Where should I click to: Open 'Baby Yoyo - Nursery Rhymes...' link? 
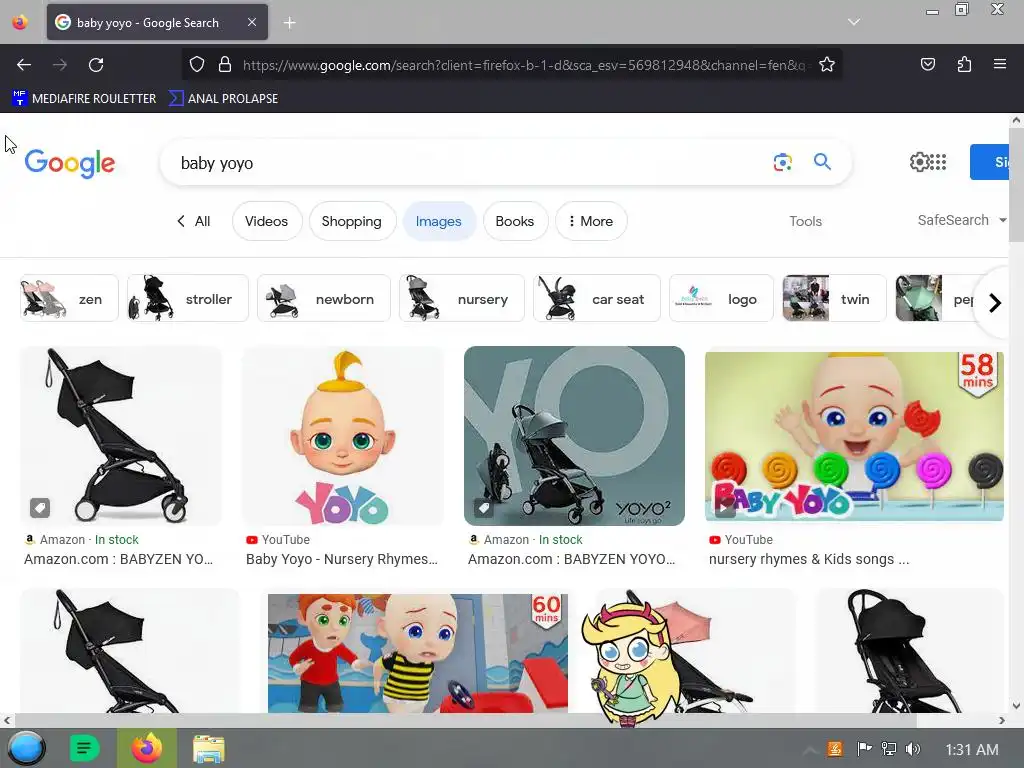(x=342, y=559)
